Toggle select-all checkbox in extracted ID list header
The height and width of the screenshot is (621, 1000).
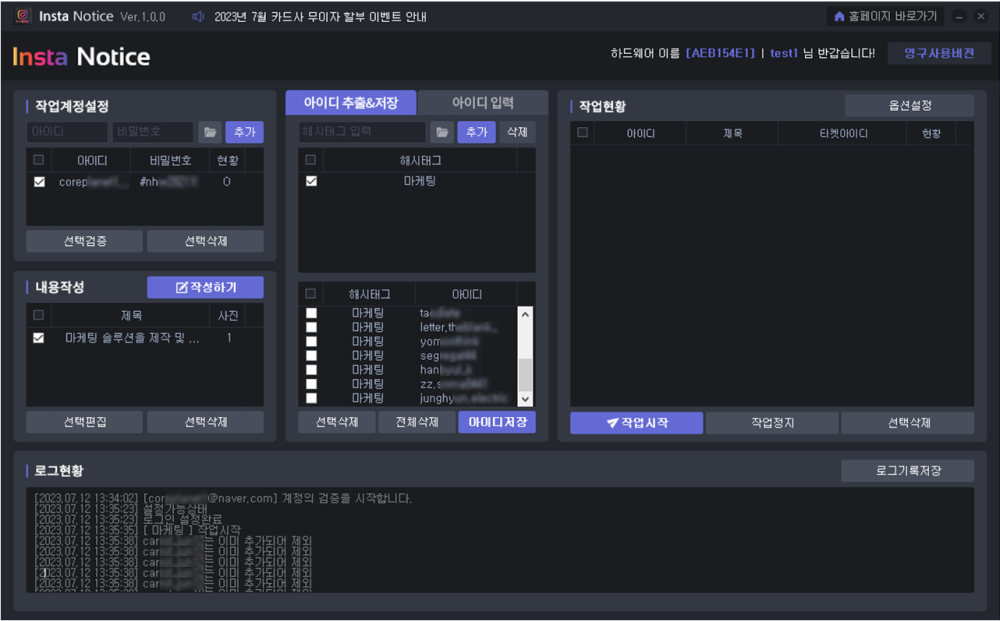tap(311, 293)
